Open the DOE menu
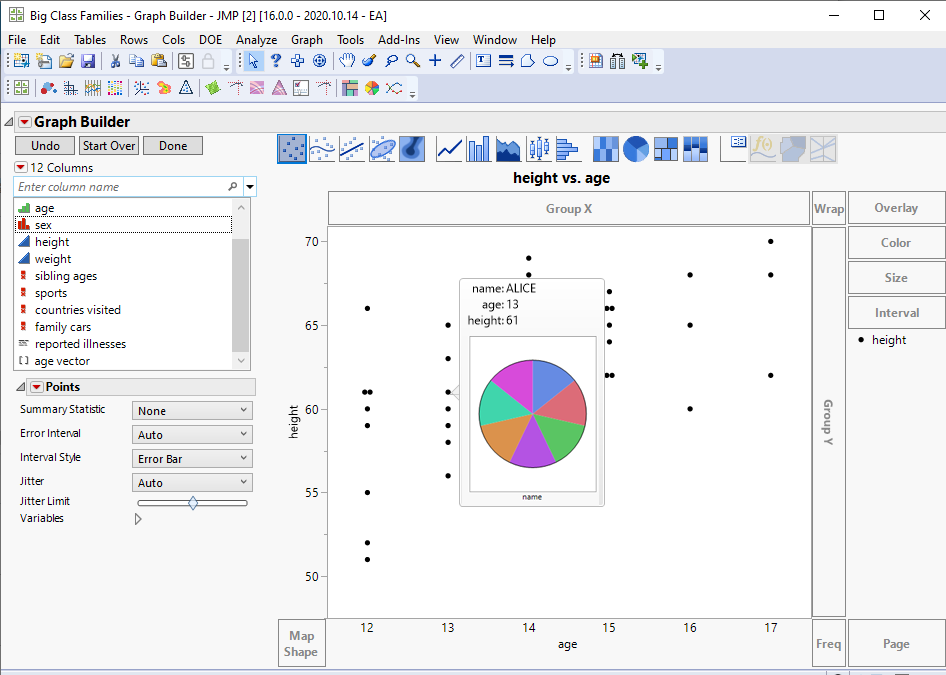The image size is (946, 675). point(211,40)
